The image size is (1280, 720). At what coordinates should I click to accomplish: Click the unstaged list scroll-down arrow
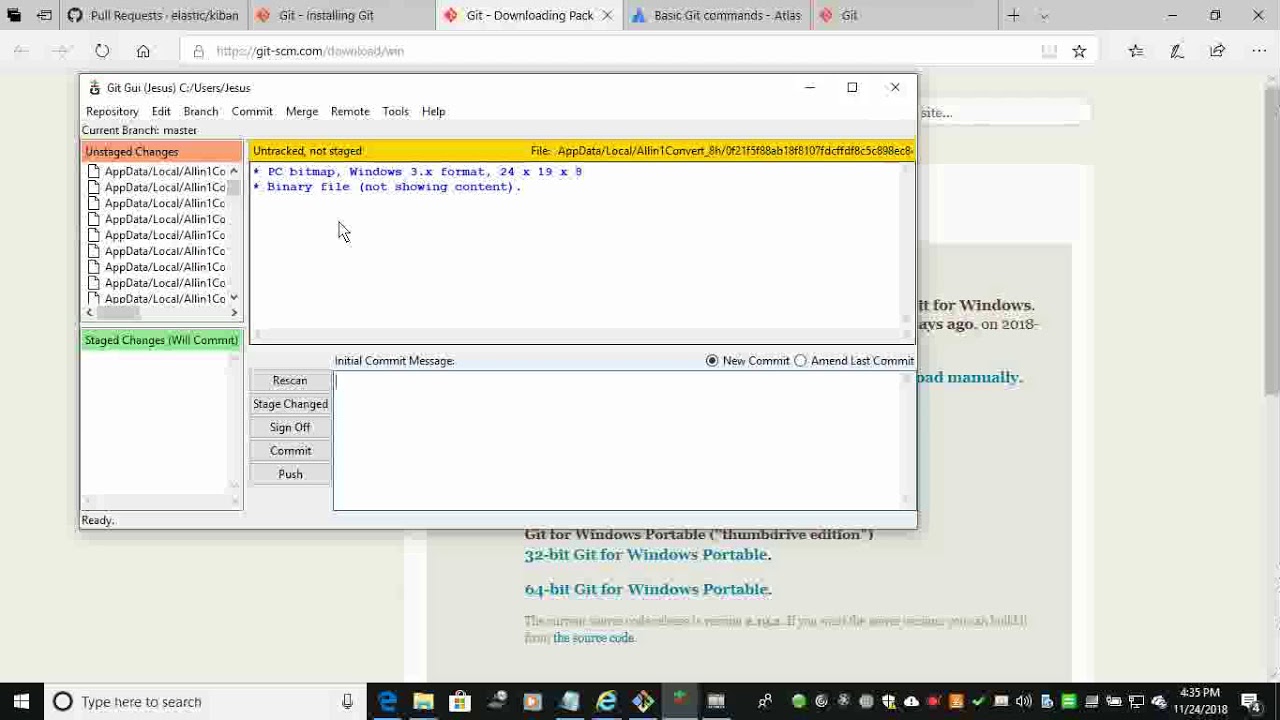(x=234, y=298)
